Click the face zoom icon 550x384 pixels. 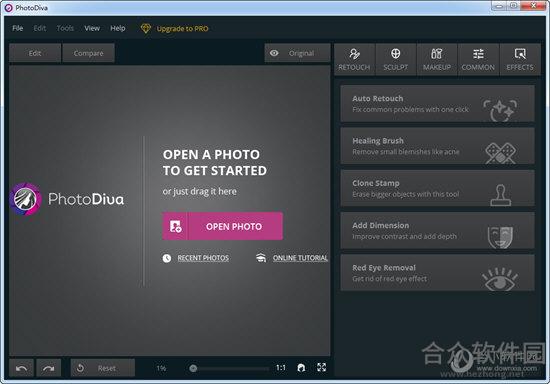point(301,368)
